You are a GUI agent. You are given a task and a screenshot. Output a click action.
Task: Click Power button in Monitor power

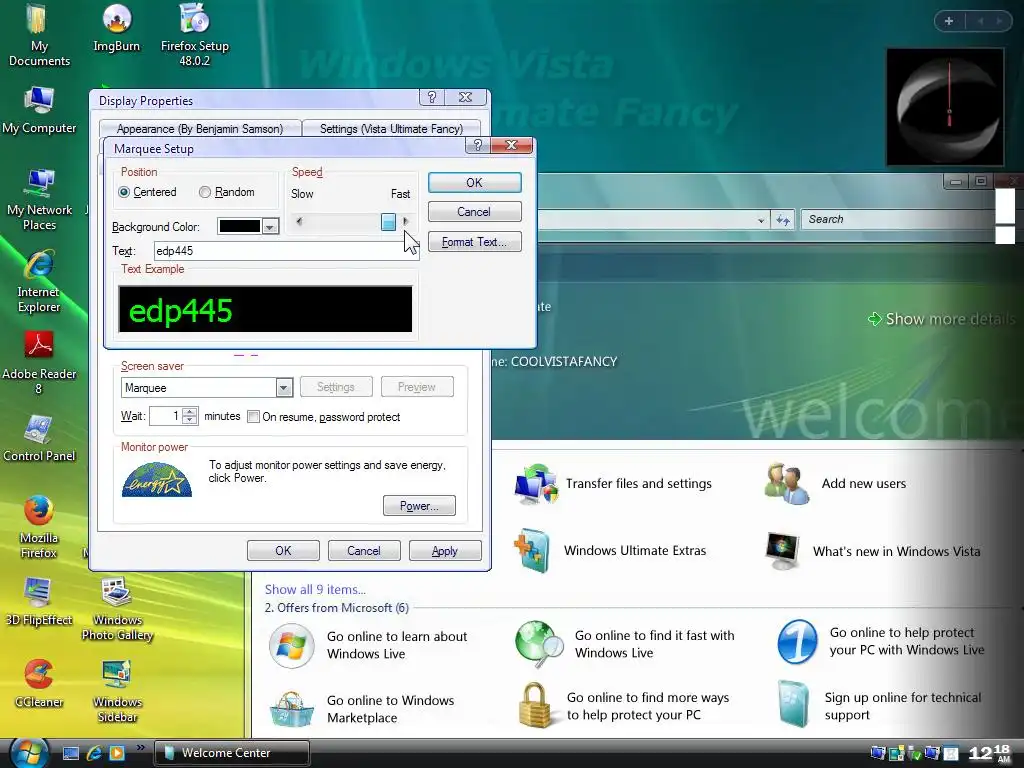pyautogui.click(x=419, y=505)
